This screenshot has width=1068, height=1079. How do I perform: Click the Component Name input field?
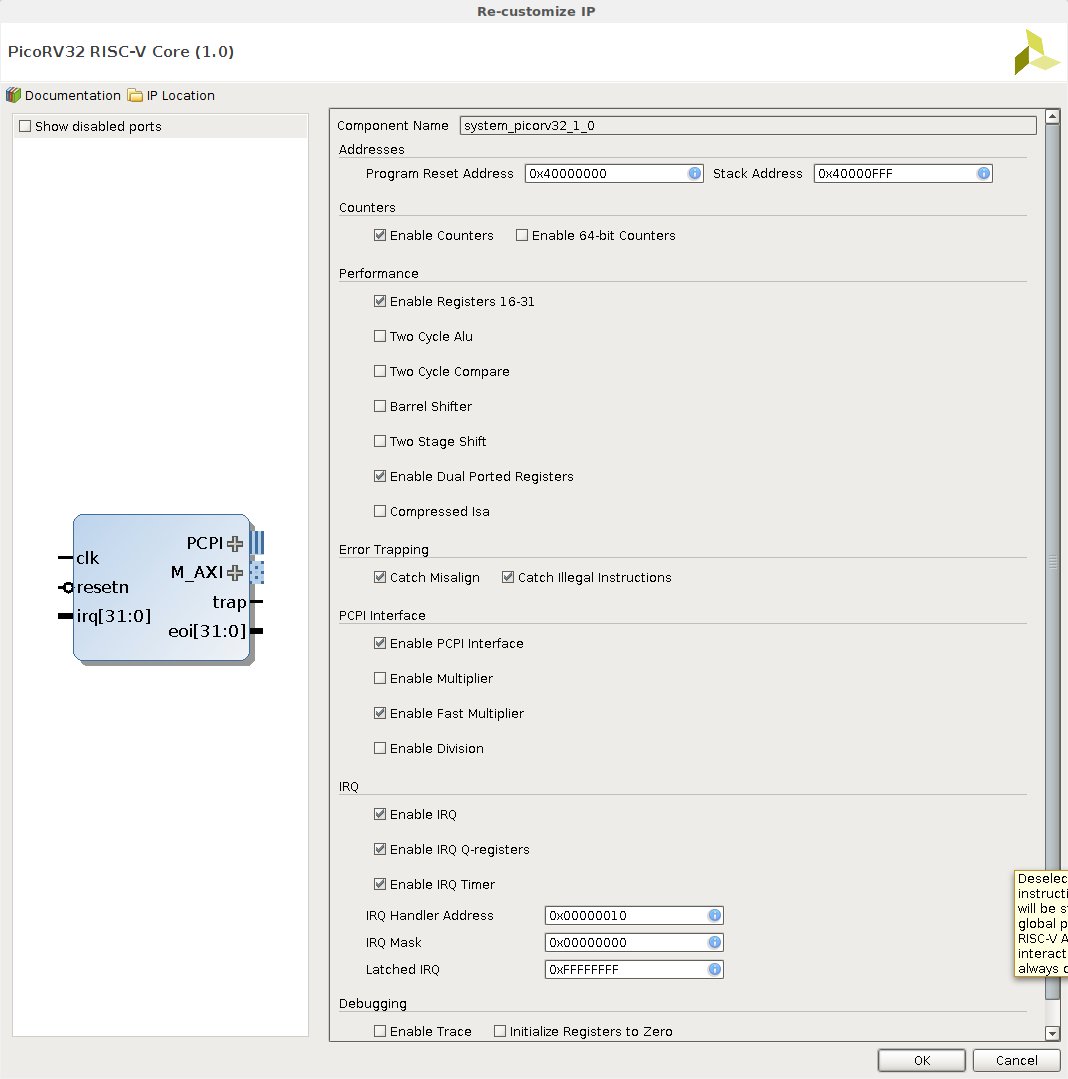tap(748, 125)
